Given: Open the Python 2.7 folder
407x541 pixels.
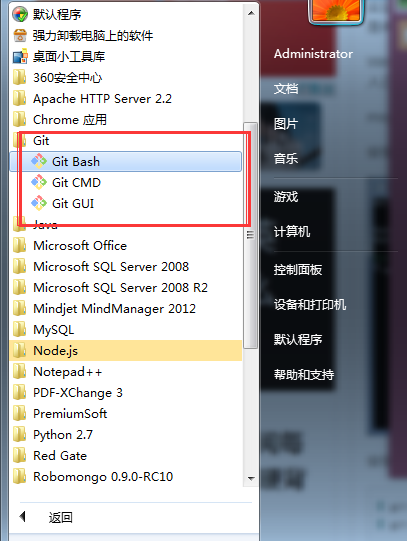Looking at the screenshot, I should [x=126, y=435].
